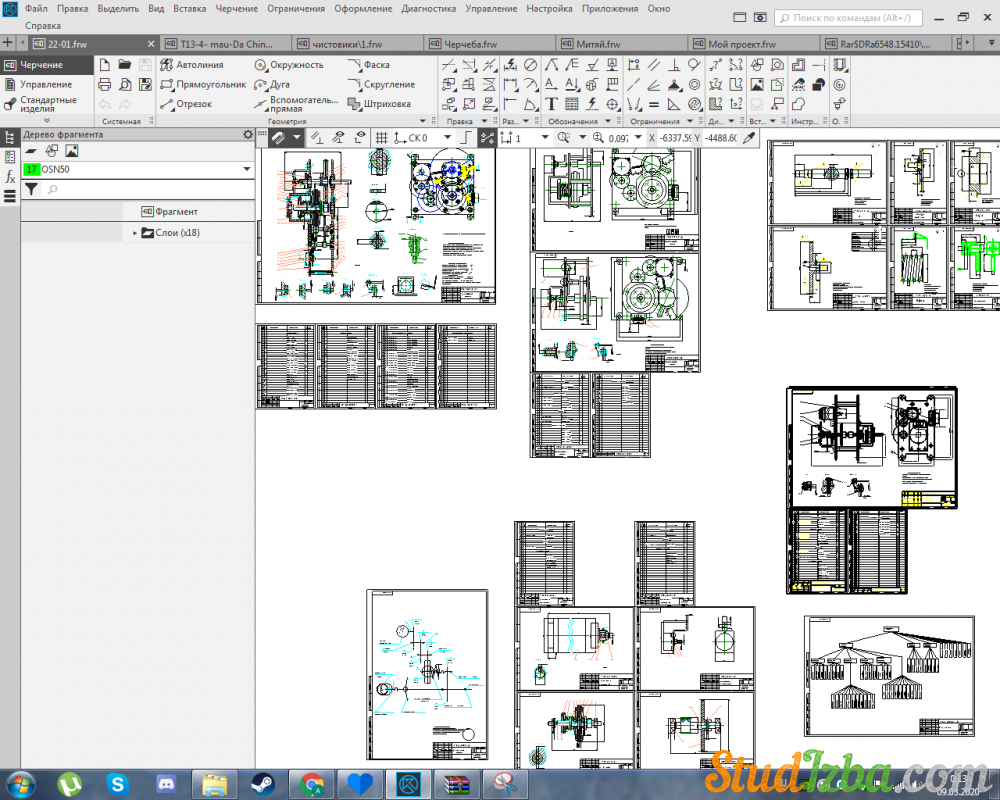Open the Оформление menu
Image resolution: width=1000 pixels, height=800 pixels.
[x=363, y=8]
